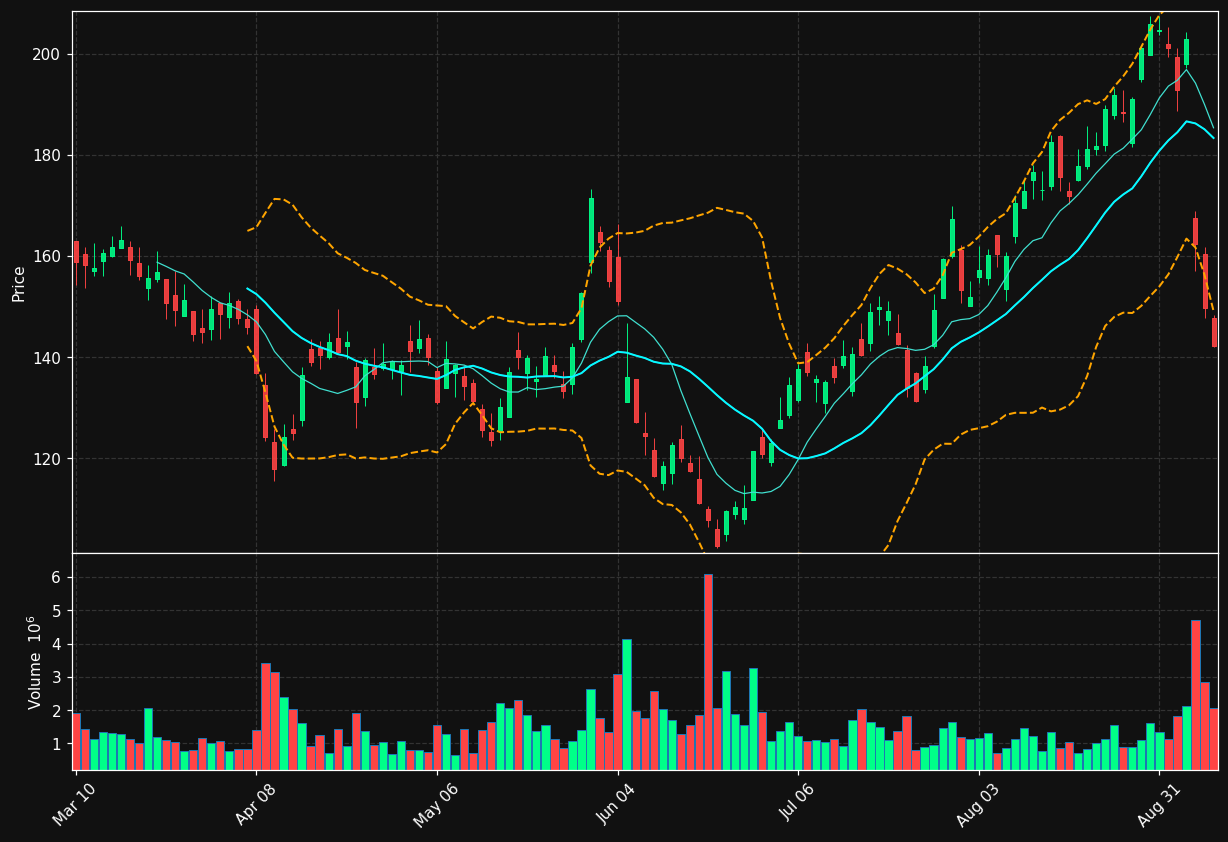The image size is (1228, 842).
Task: Click the 120 price axis label
Action: [48, 458]
